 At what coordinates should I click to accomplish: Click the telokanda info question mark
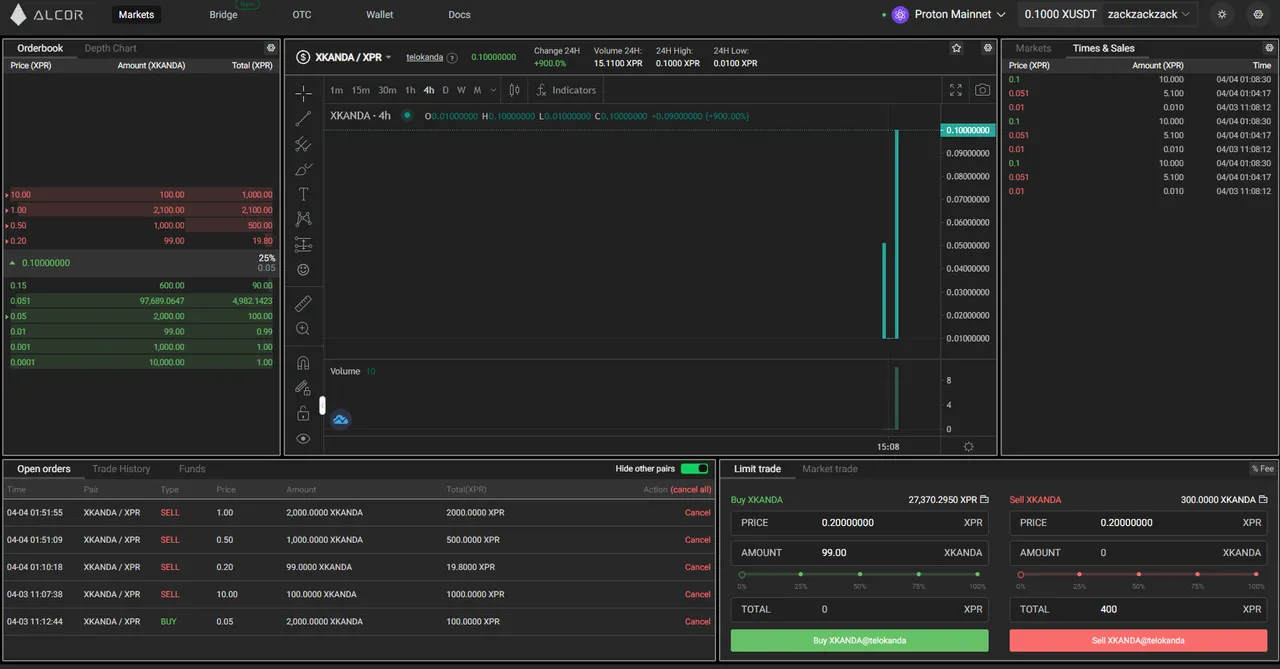tap(452, 58)
